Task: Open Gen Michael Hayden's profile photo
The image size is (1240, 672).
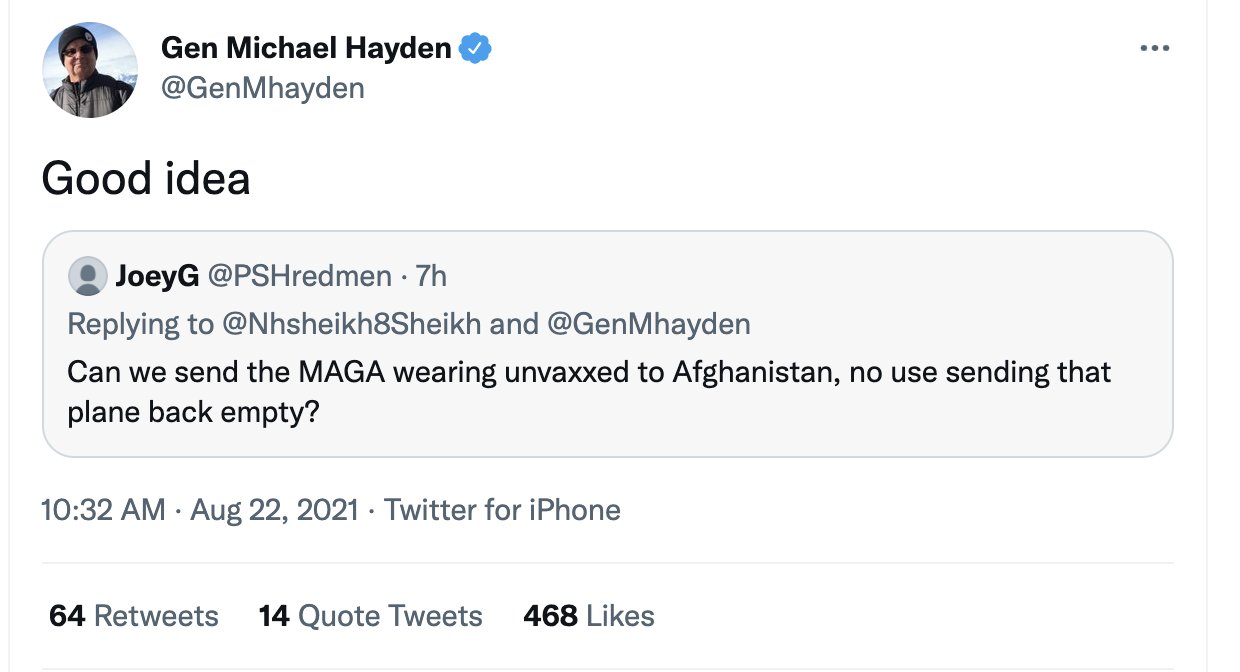Action: click(89, 70)
